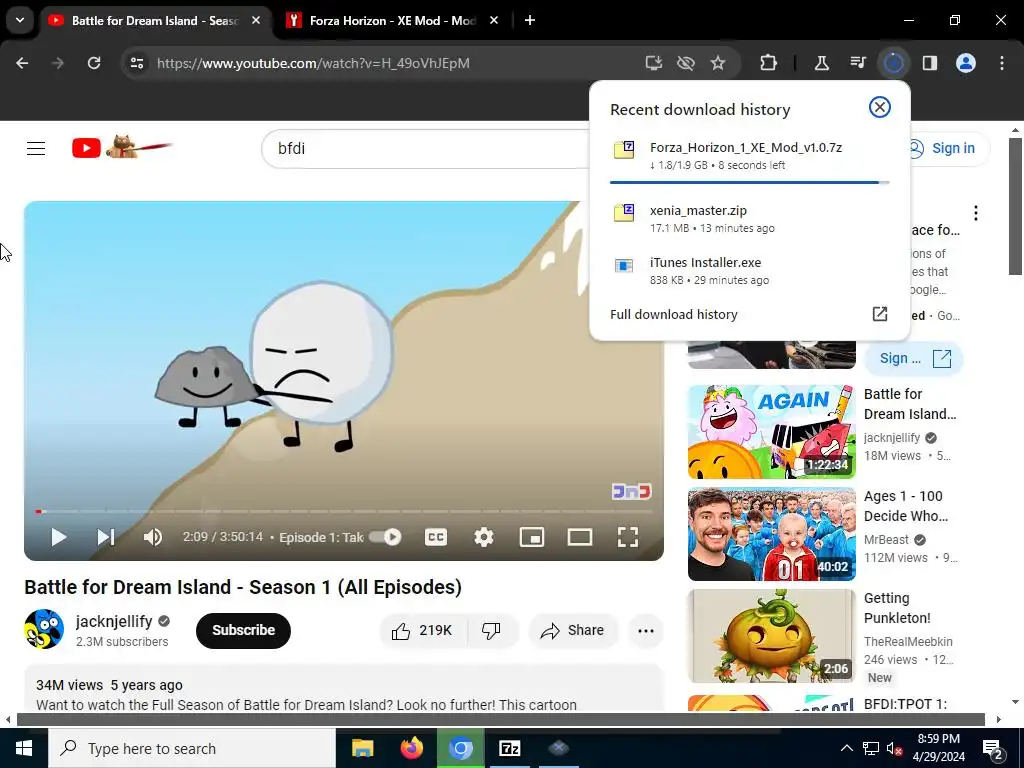The image size is (1024, 768).
Task: Click Full download history link
Action: click(x=673, y=314)
